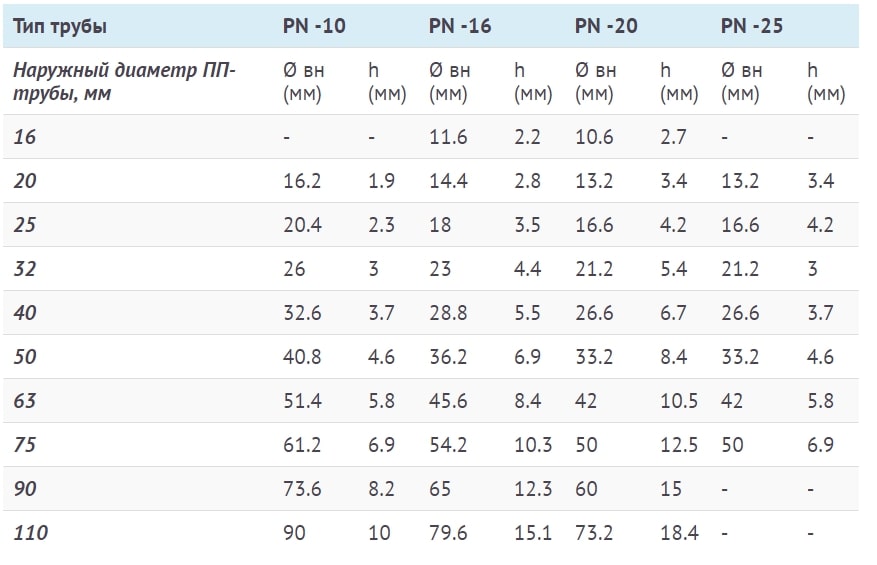Click the cell containing 20.4

click(302, 225)
